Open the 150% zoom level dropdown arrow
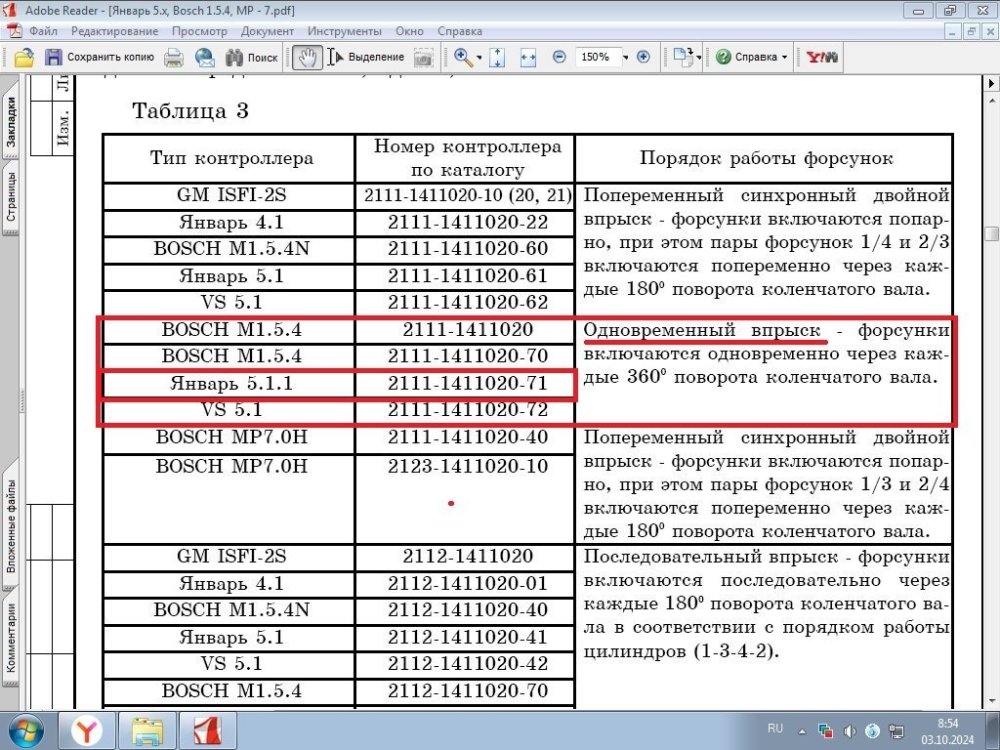The image size is (1000, 750). 626,57
